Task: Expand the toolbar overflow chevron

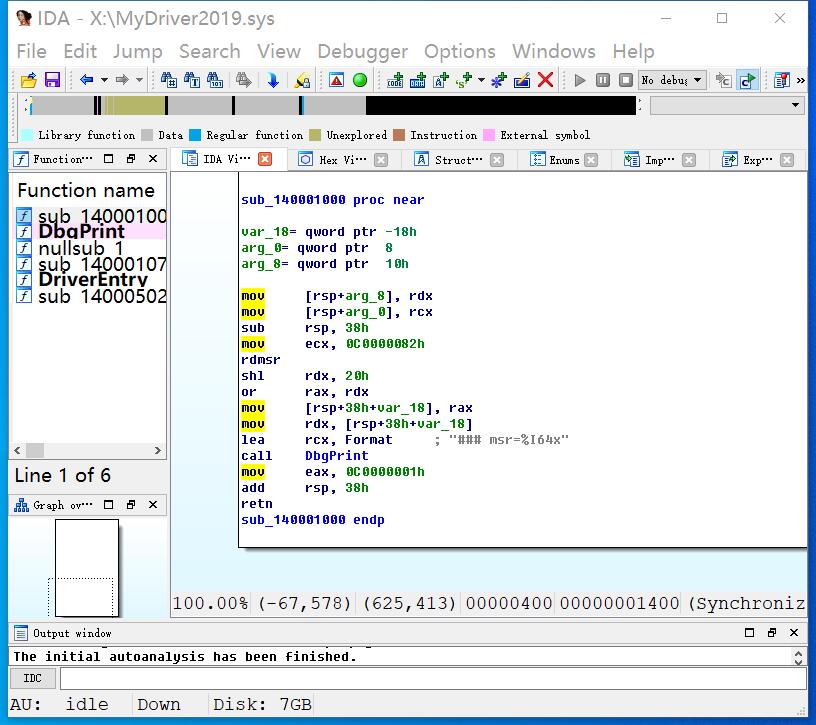Action: pos(800,80)
